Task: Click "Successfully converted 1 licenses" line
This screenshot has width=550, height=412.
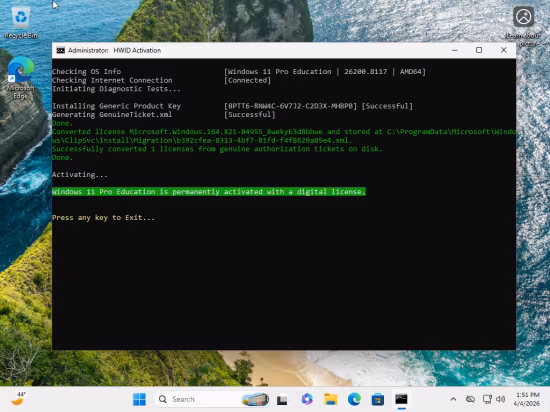Action: 217,149
